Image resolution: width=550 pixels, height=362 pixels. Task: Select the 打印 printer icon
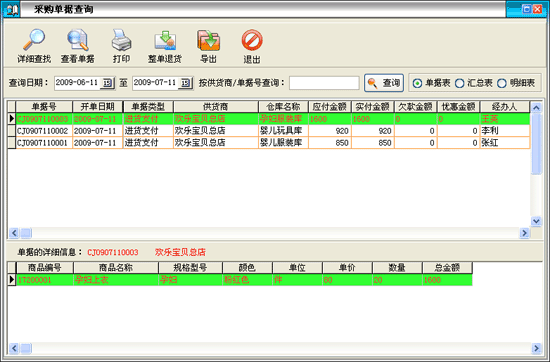(121, 40)
